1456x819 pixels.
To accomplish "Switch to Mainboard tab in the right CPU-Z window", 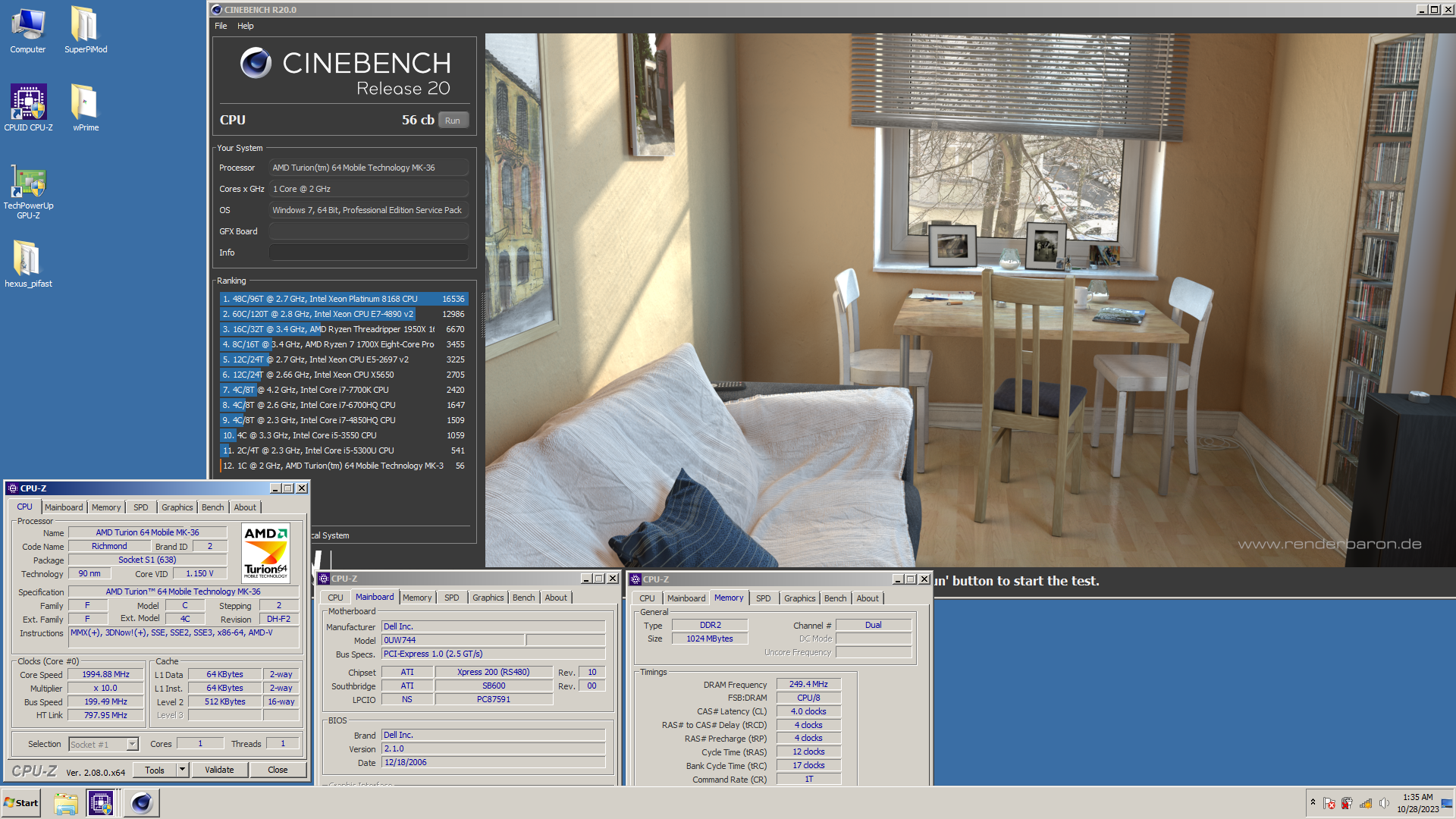I will tap(686, 598).
